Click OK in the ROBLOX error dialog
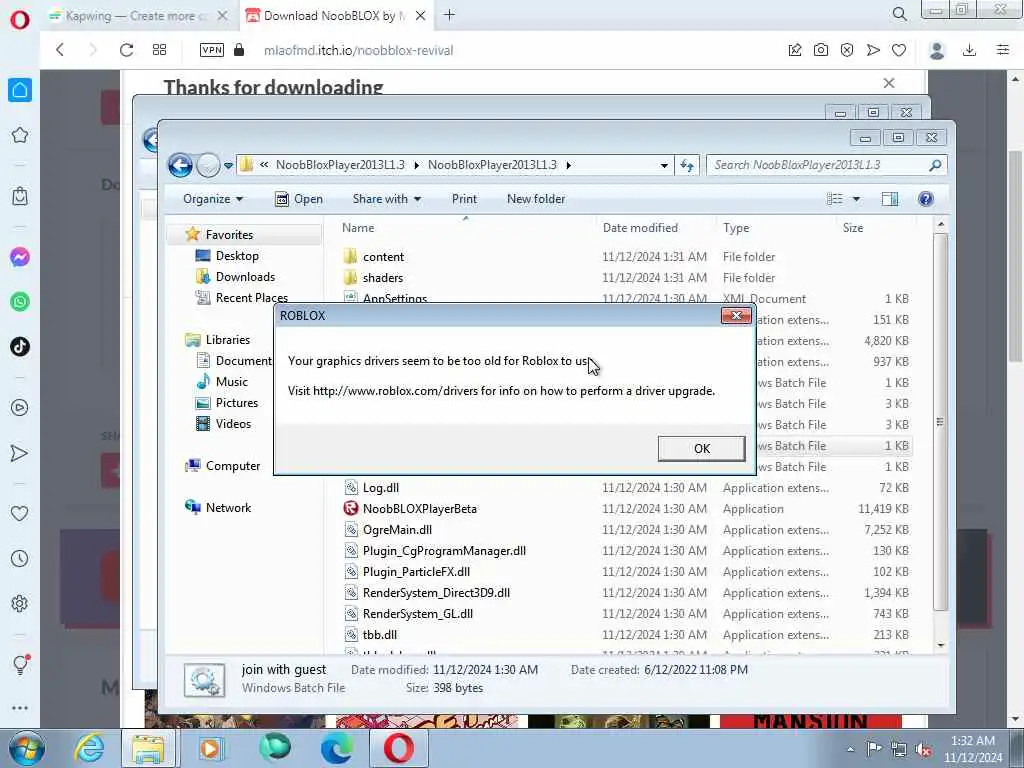 point(701,449)
